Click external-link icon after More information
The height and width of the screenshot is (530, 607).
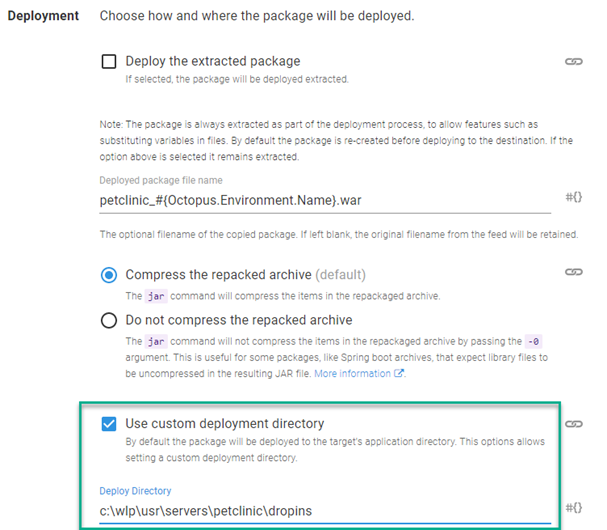(x=400, y=374)
